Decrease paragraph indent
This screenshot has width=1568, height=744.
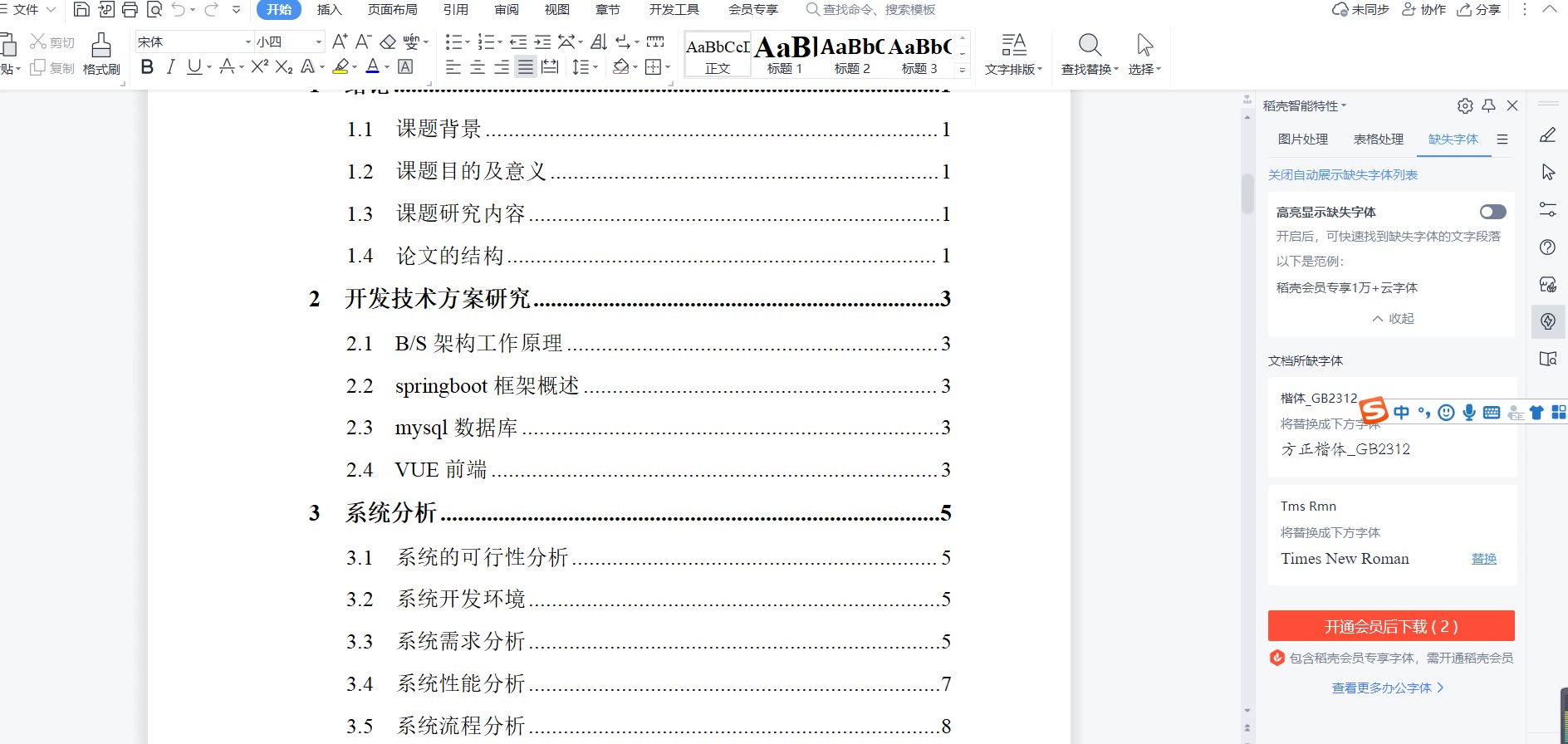518,42
